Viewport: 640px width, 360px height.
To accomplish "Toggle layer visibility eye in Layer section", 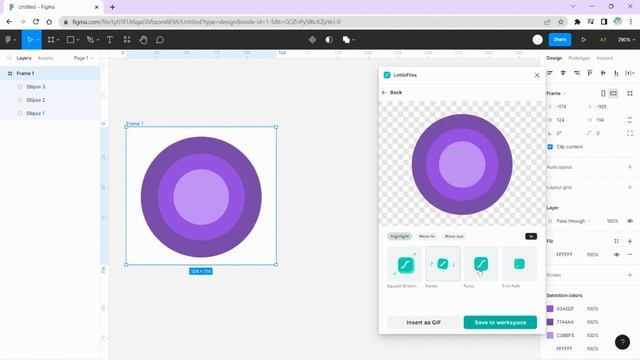I will pyautogui.click(x=630, y=221).
